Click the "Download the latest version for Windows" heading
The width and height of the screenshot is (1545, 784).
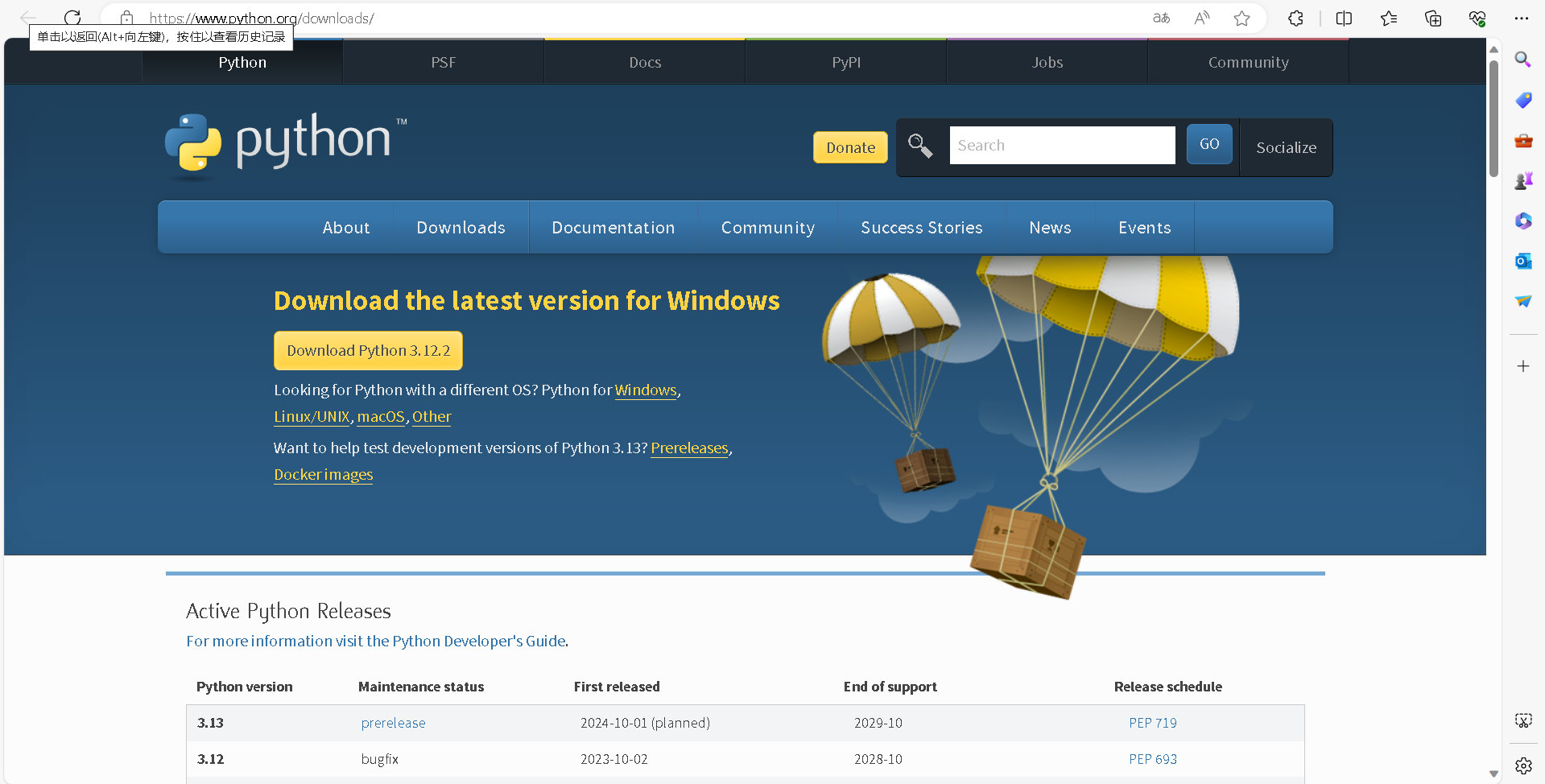527,300
